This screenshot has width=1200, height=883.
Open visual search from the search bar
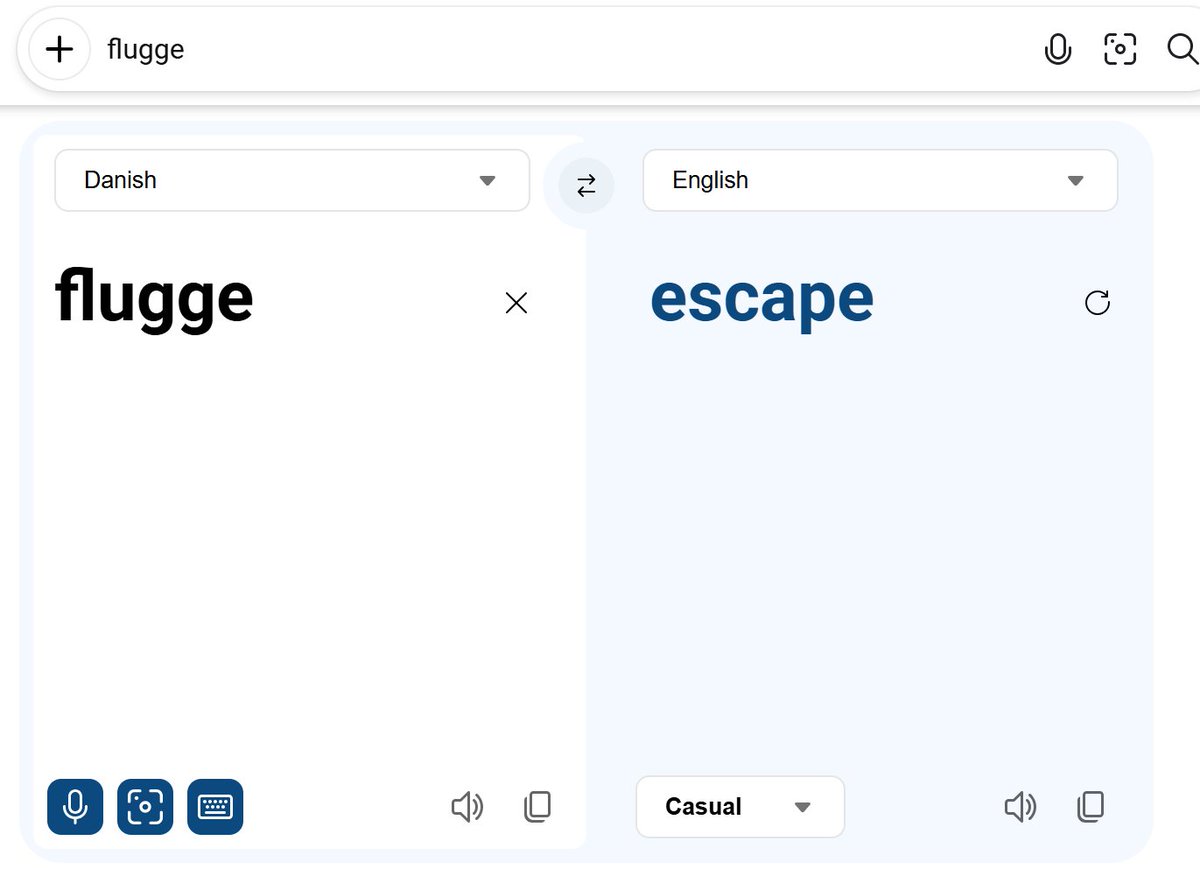(1120, 49)
